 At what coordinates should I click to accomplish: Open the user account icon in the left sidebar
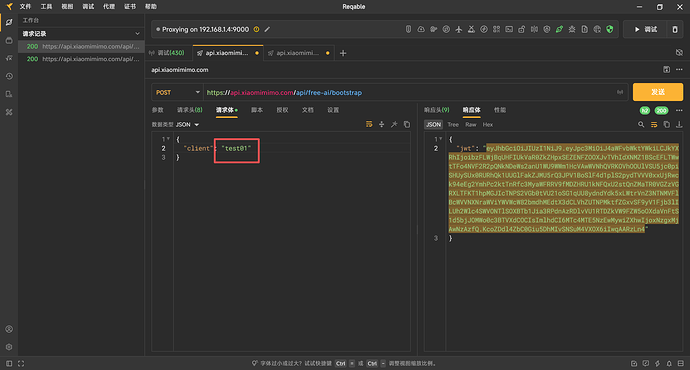coord(9,329)
